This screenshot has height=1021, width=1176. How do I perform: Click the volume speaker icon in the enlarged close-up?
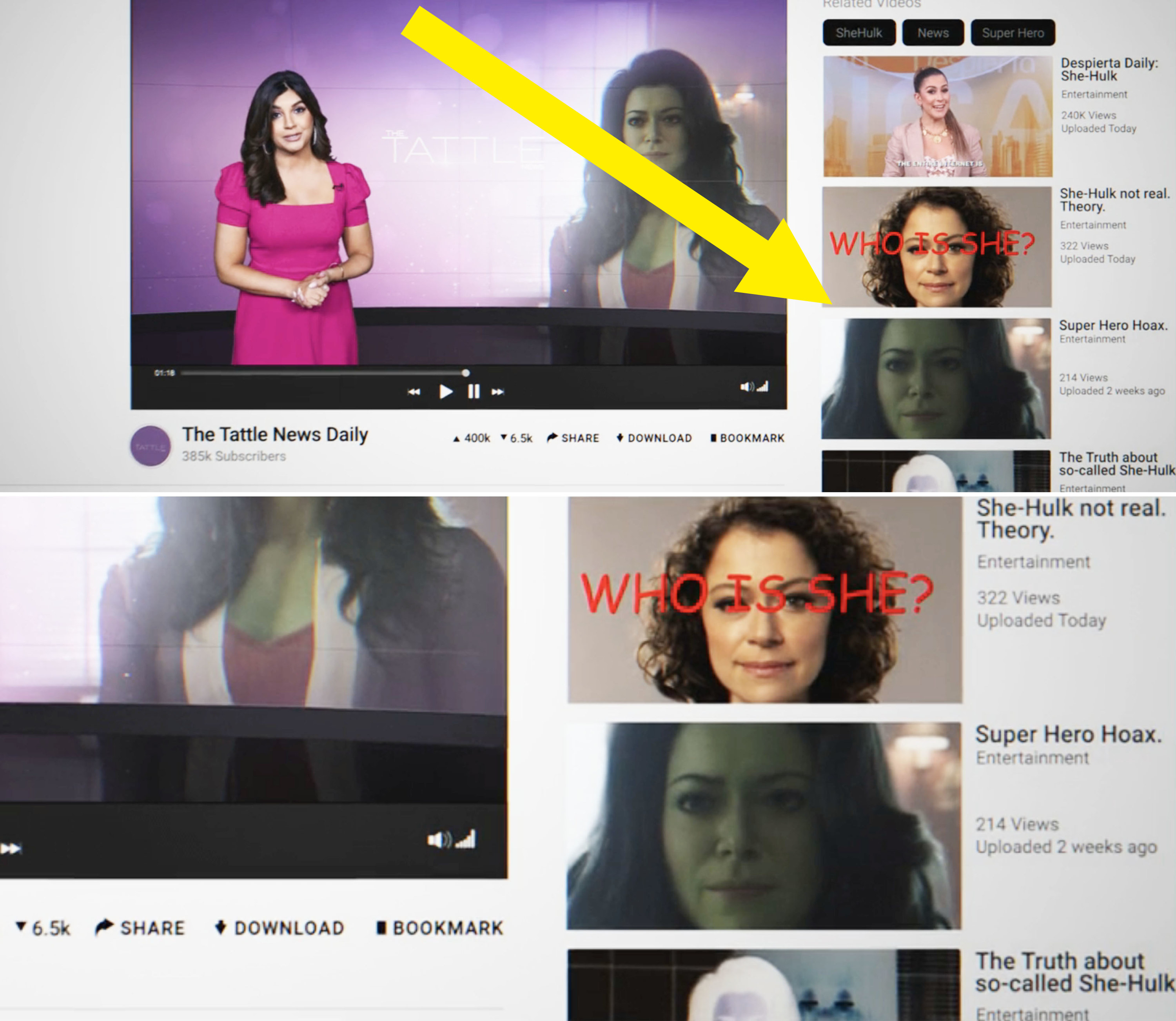point(439,839)
